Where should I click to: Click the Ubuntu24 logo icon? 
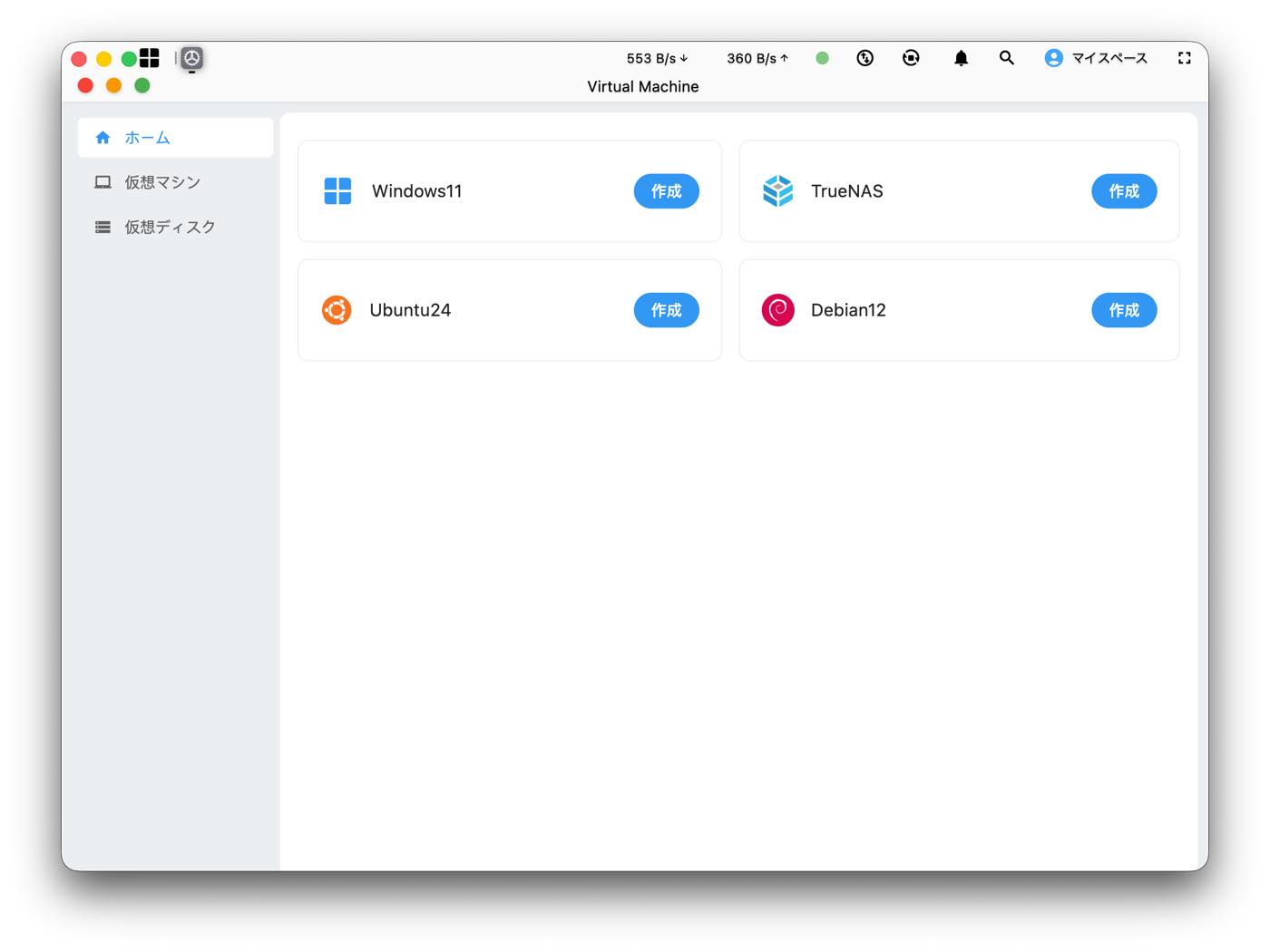click(x=337, y=310)
